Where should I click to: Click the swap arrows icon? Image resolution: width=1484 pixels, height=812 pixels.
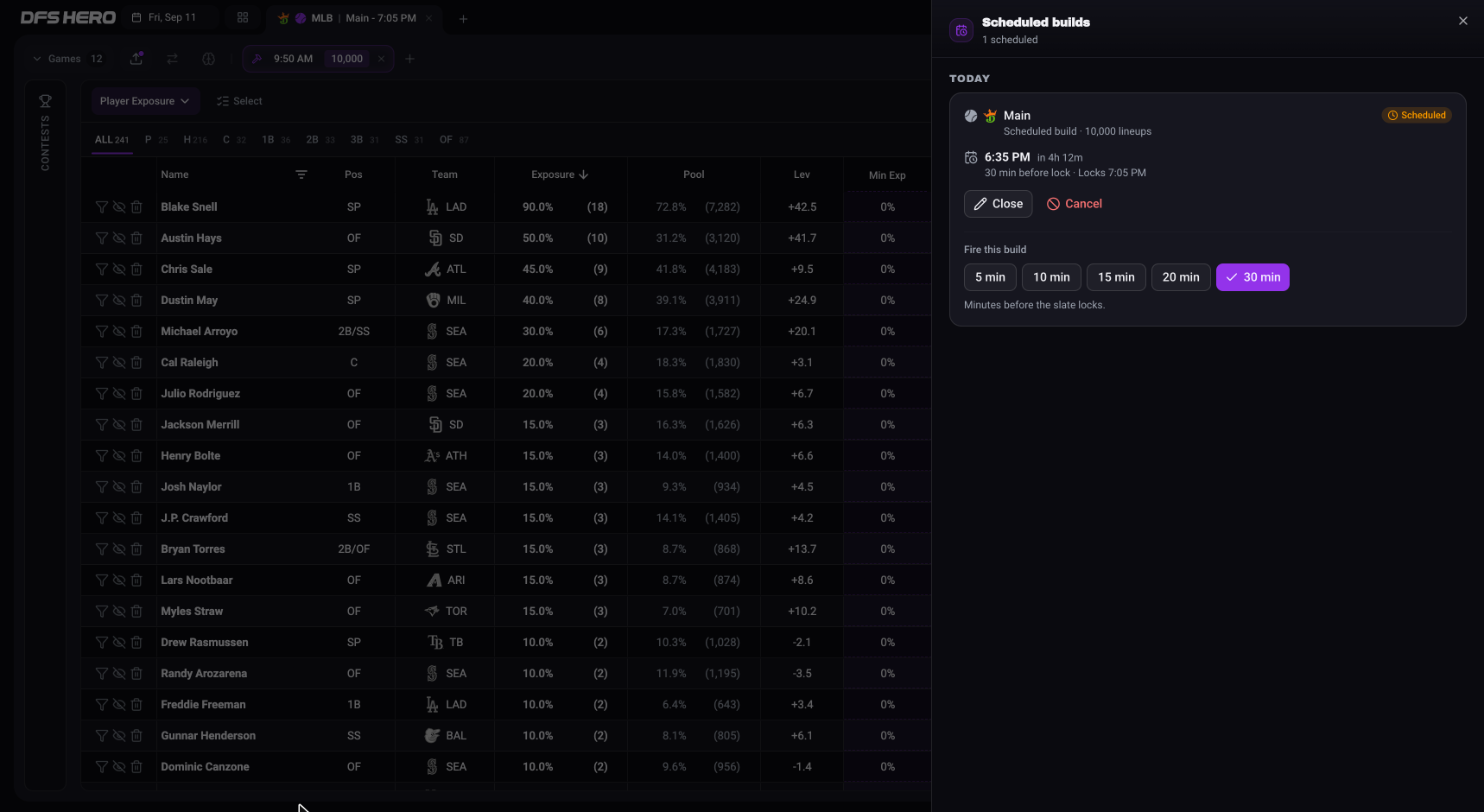pyautogui.click(x=172, y=59)
